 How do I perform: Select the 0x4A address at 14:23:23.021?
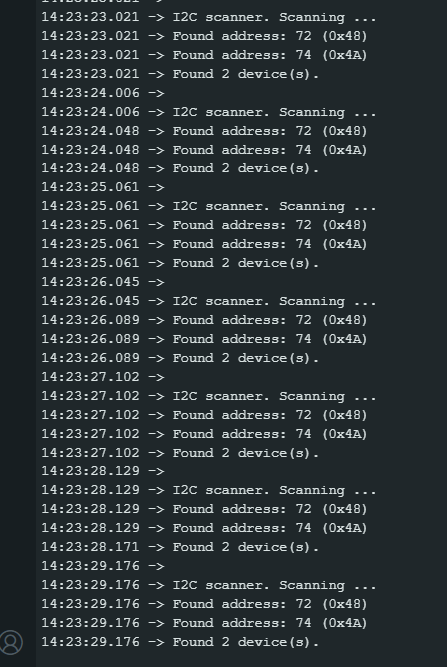[204, 55]
